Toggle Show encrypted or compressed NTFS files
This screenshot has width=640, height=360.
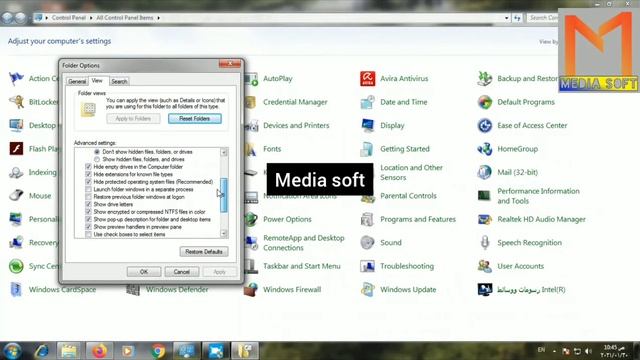88,212
